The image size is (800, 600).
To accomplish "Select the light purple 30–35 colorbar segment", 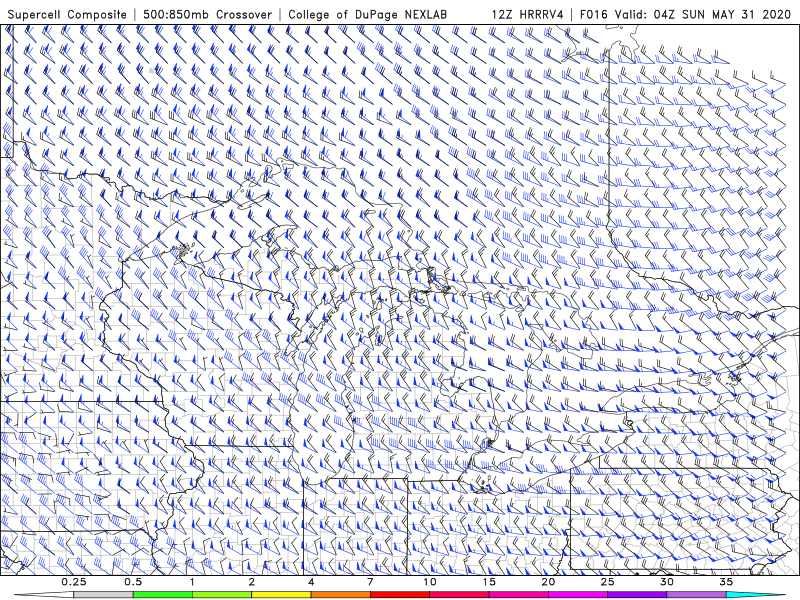I will tap(696, 595).
